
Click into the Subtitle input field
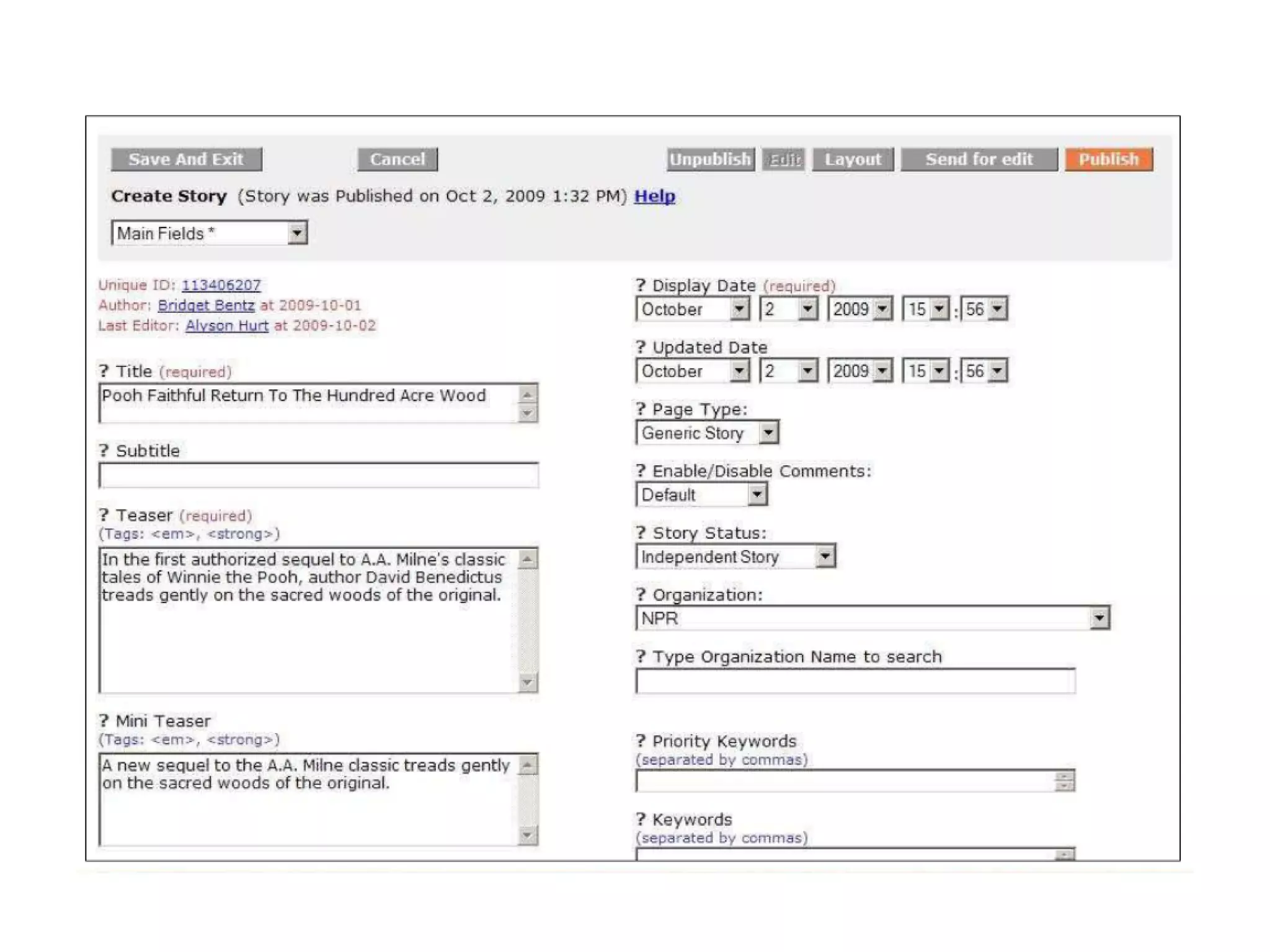coord(318,475)
